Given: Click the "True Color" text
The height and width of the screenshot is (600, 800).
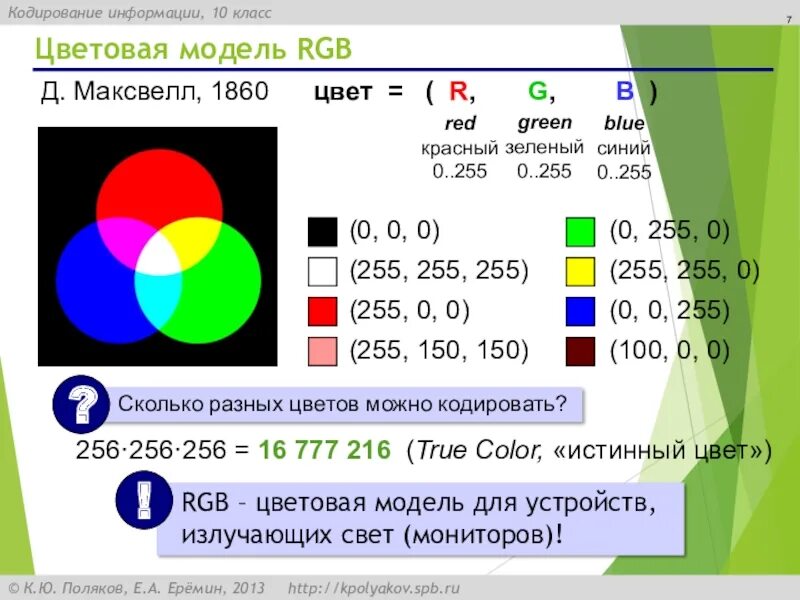Looking at the screenshot, I should [x=478, y=450].
